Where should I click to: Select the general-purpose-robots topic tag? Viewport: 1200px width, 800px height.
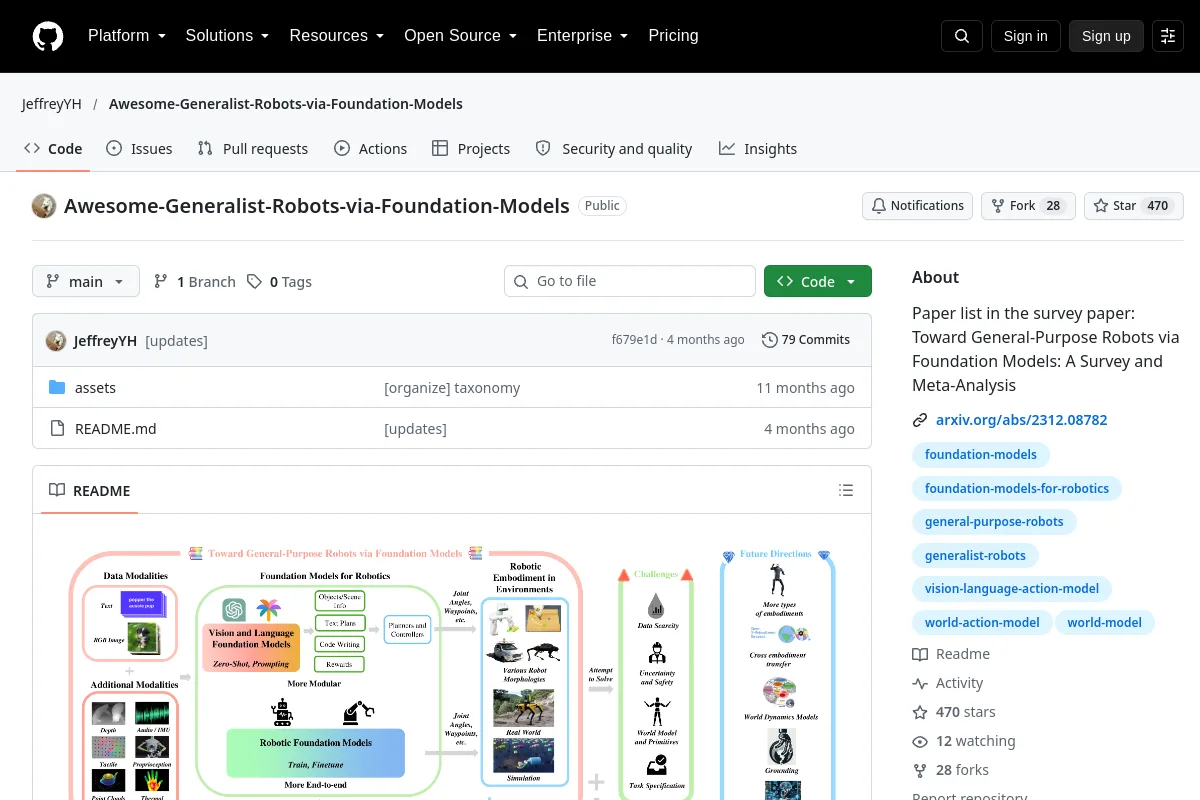[994, 522]
